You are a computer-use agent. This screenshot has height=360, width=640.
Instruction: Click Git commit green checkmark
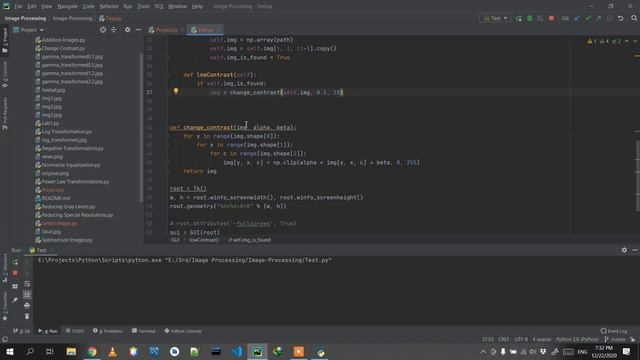click(x=588, y=18)
